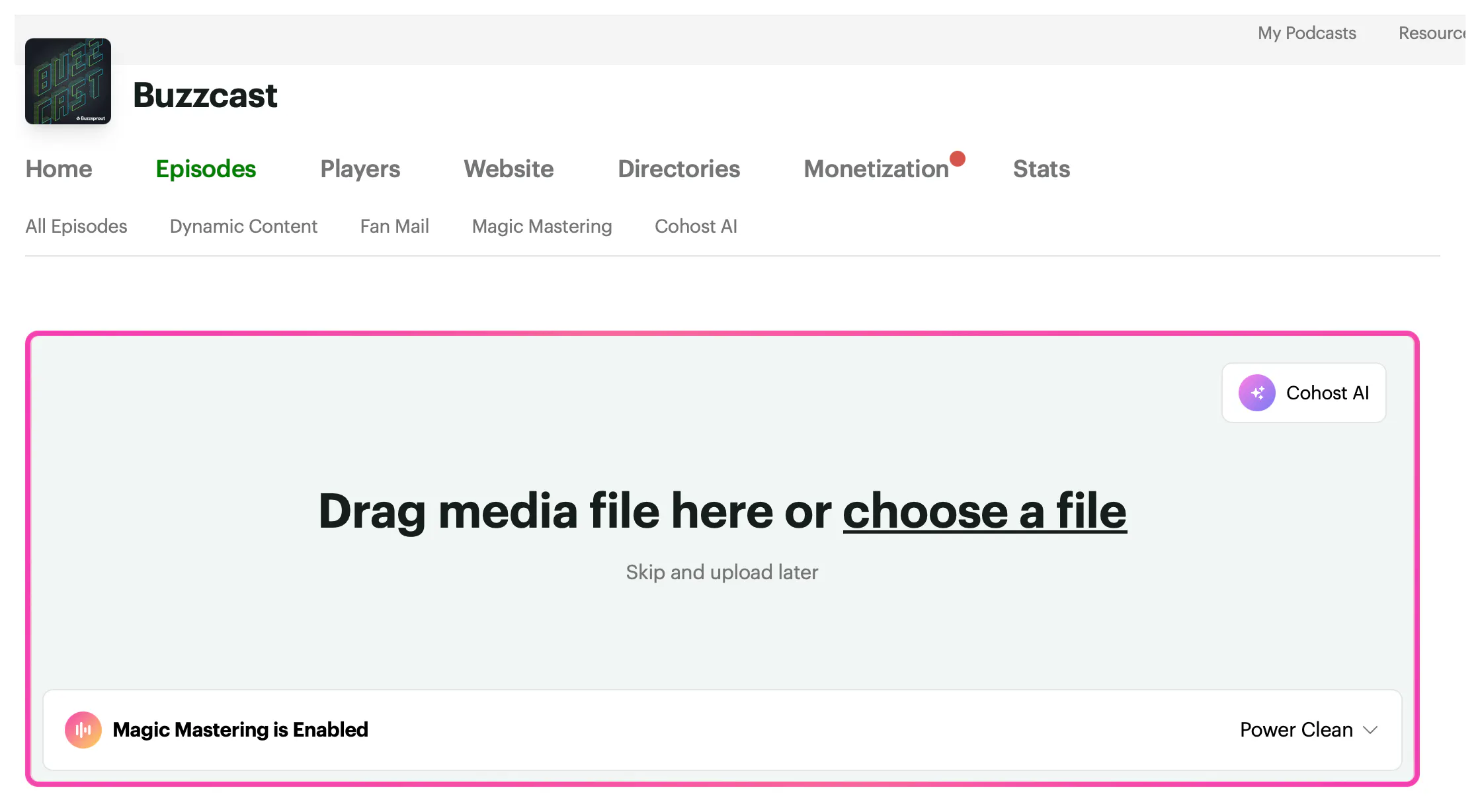Switch to the Directories tab
This screenshot has width=1480, height=812.
(x=679, y=169)
